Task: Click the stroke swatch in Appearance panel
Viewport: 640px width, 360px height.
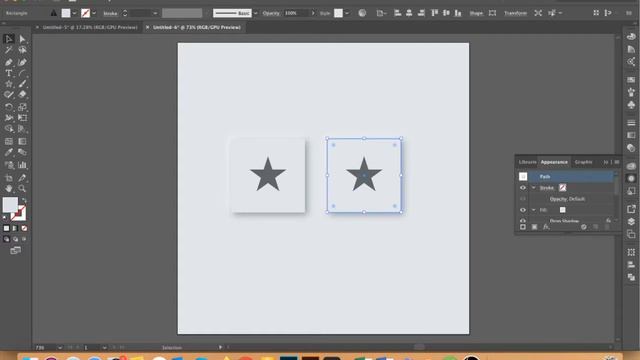Action: click(562, 188)
